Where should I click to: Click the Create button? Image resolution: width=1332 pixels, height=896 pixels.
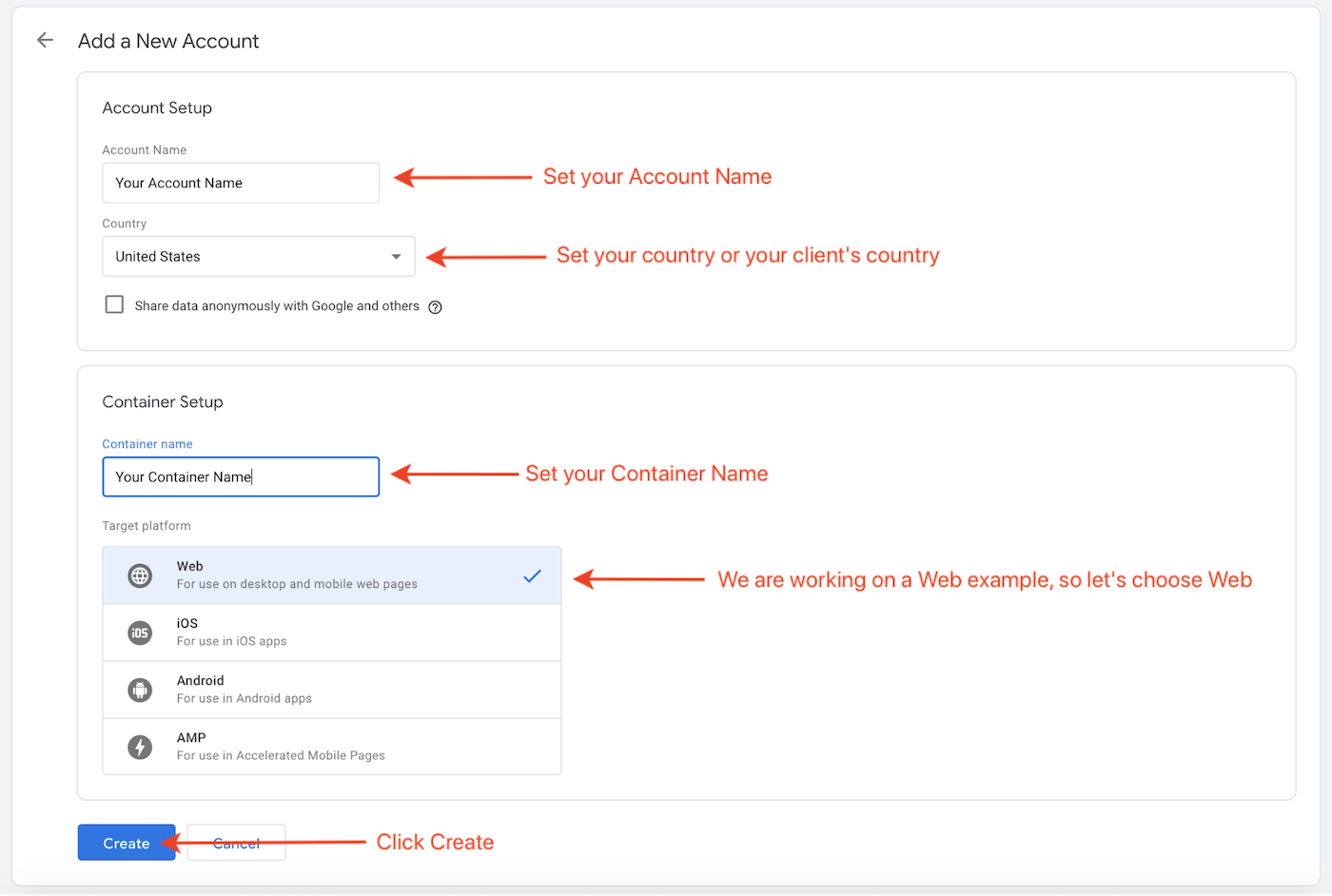pyautogui.click(x=127, y=843)
